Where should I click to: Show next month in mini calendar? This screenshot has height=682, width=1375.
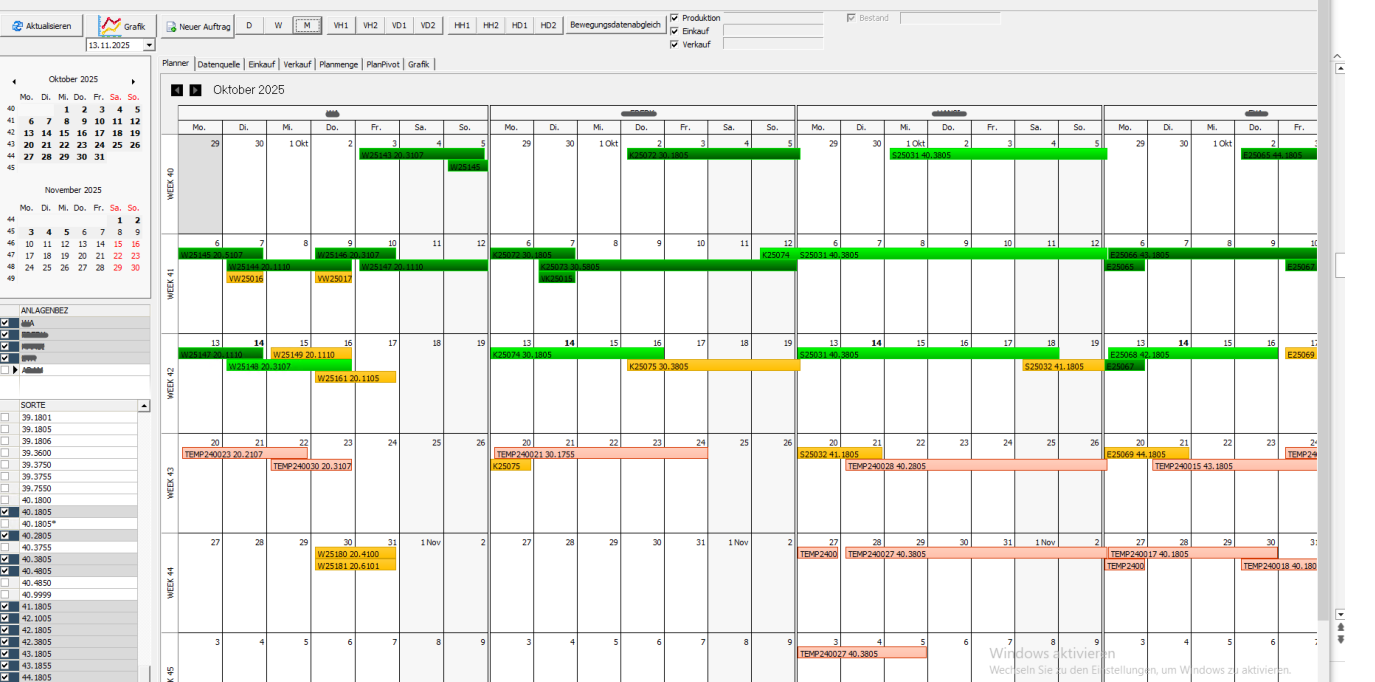(133, 81)
